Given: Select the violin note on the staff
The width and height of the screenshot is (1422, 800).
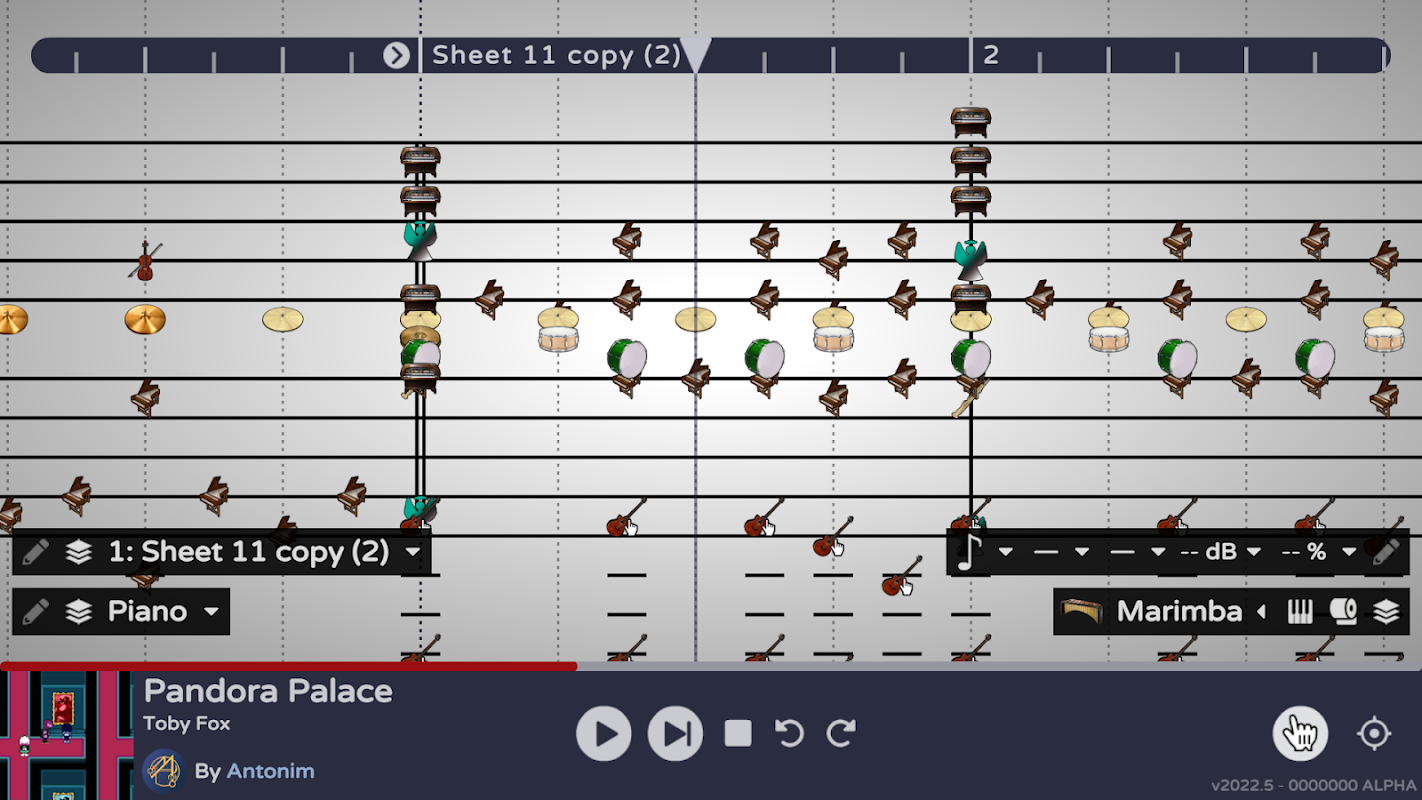Looking at the screenshot, I should tap(145, 260).
